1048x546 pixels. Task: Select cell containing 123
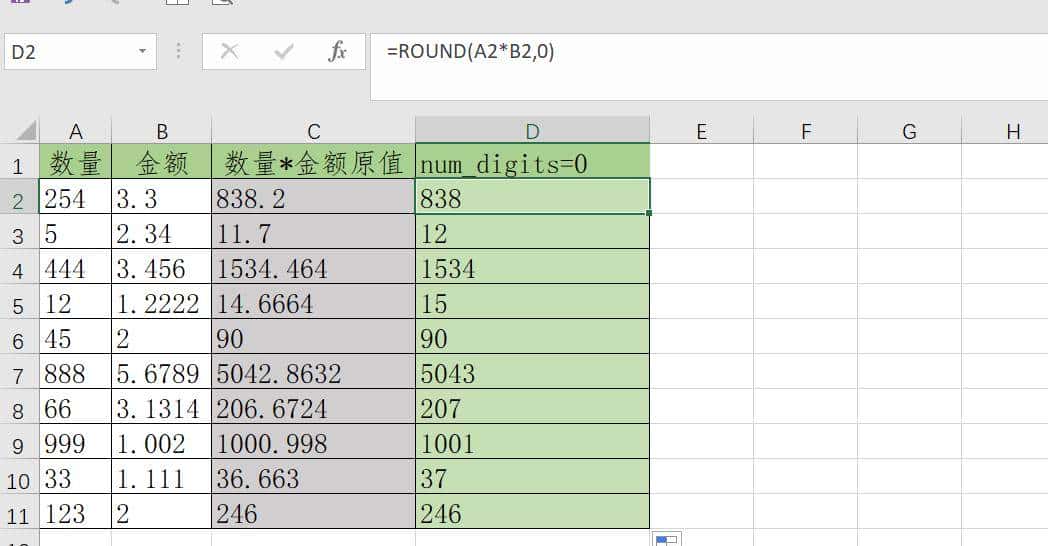pyautogui.click(x=76, y=511)
